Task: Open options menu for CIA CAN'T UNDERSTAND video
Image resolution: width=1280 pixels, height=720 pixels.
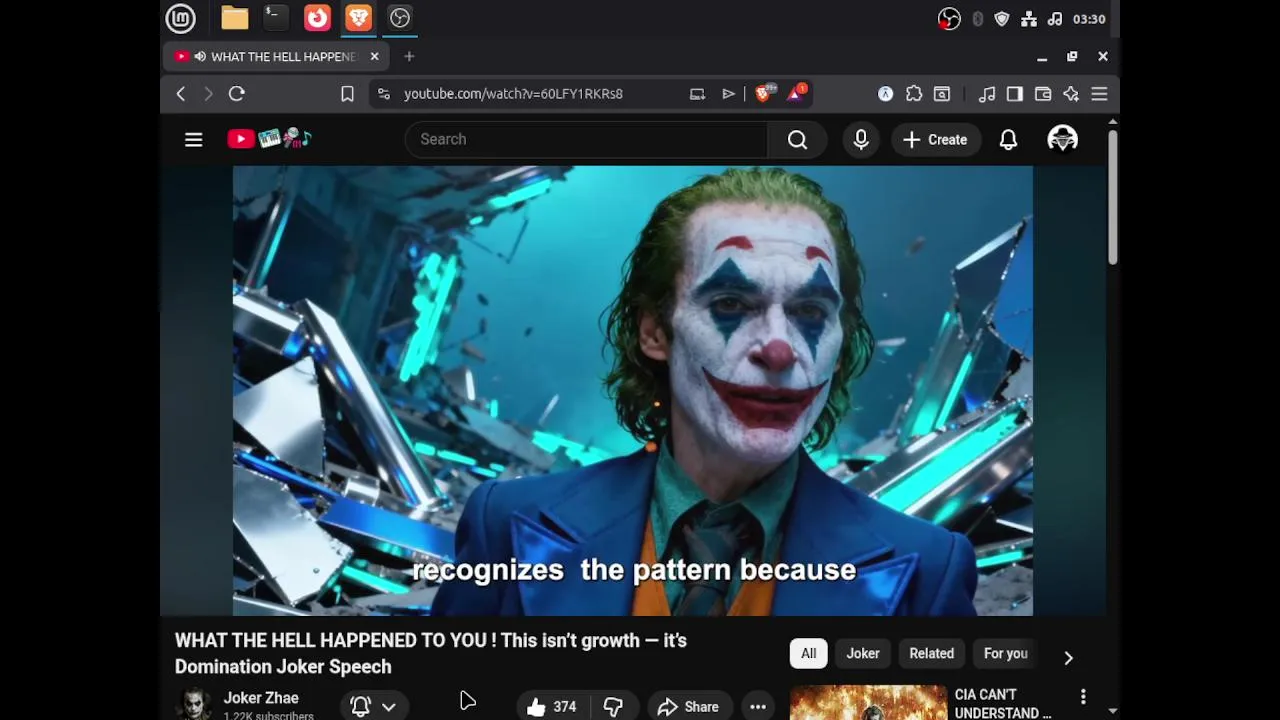Action: (1083, 697)
